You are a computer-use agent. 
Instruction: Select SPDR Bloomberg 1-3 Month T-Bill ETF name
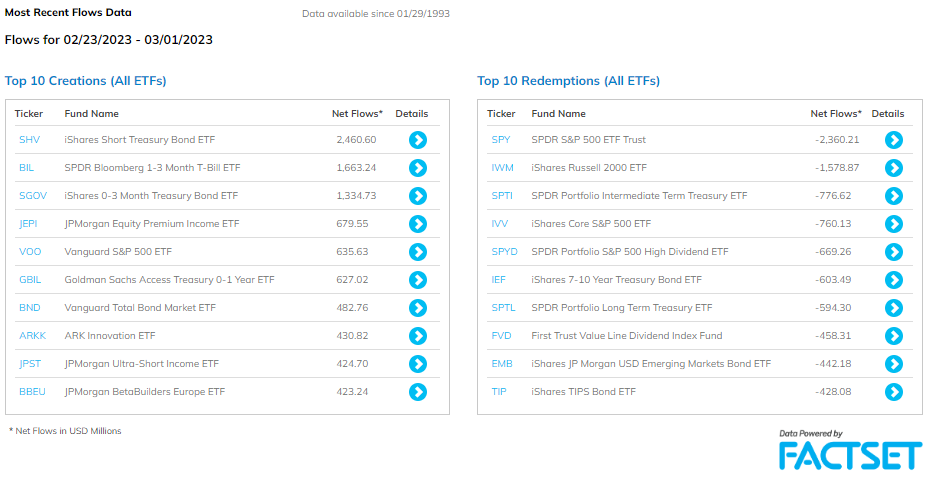(x=153, y=168)
